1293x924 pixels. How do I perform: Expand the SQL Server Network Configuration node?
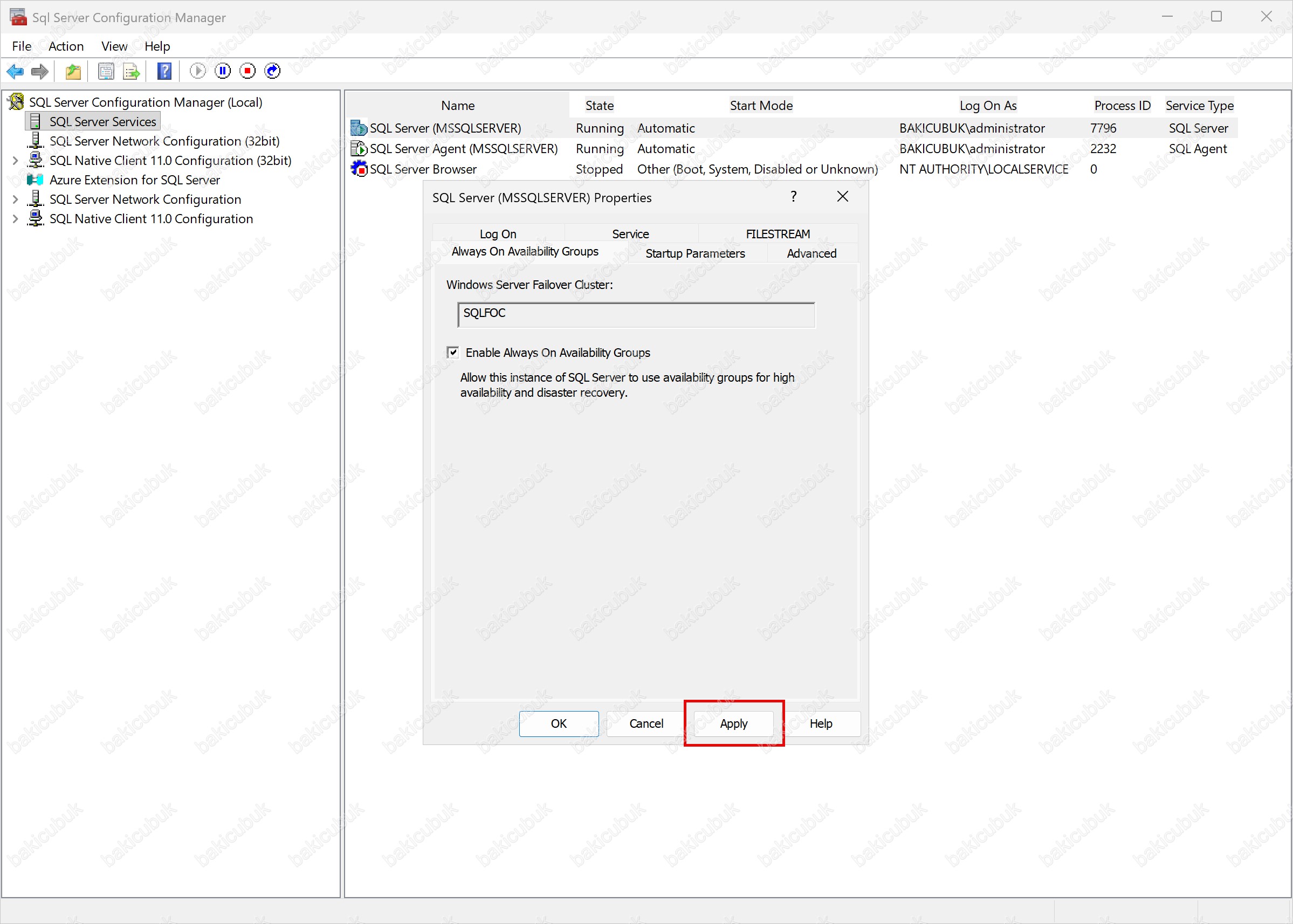pos(15,199)
